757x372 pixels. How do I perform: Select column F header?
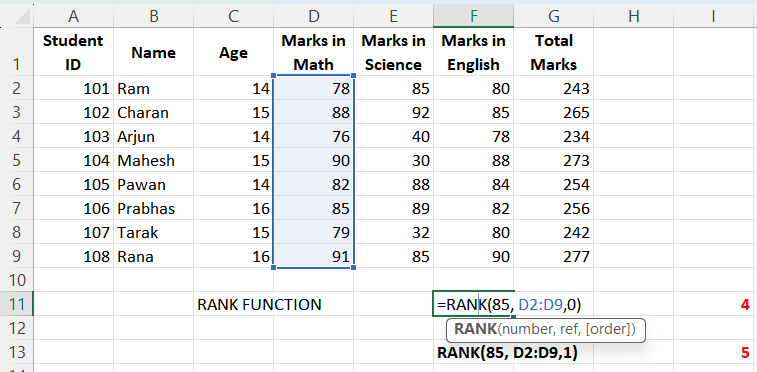click(474, 16)
